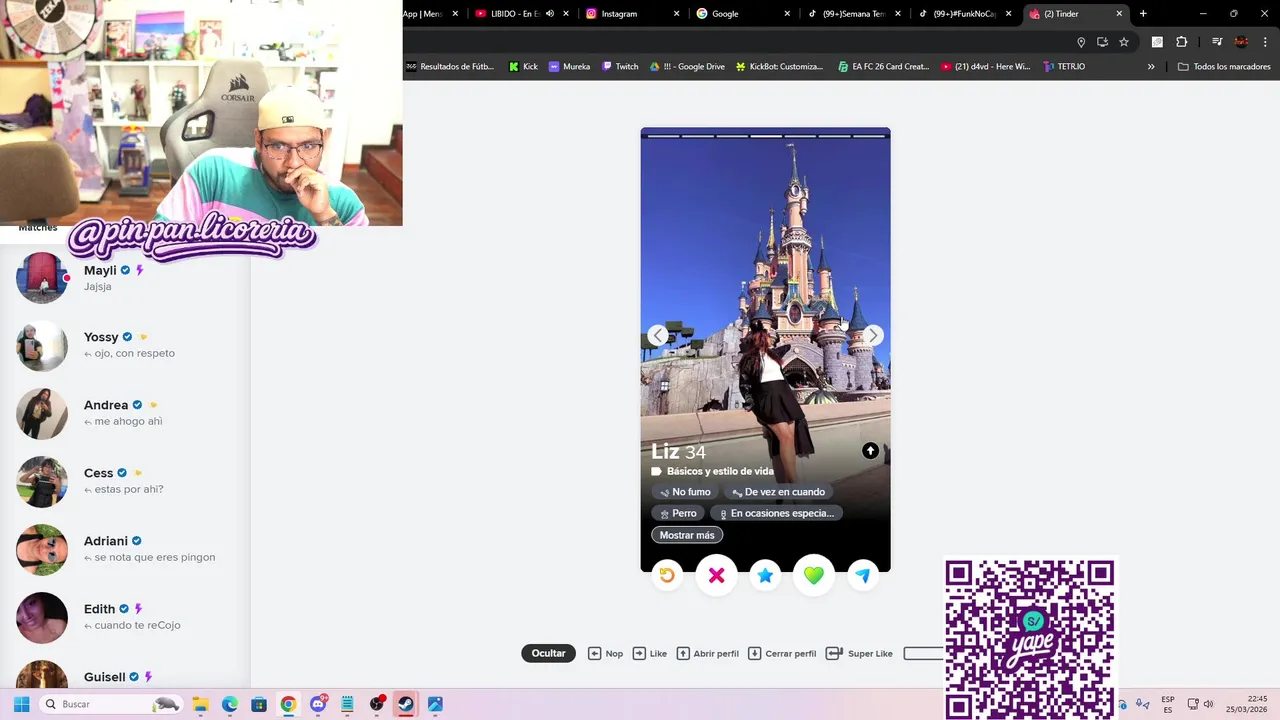
Task: Switch to the Instagram browser tab
Action: (x=633, y=14)
